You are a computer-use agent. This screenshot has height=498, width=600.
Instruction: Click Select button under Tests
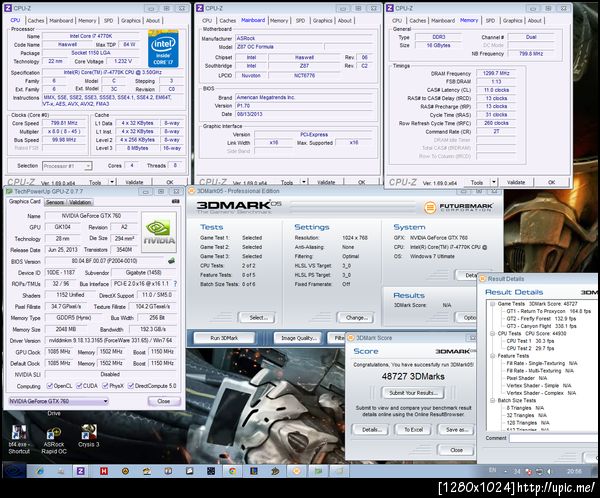click(258, 317)
